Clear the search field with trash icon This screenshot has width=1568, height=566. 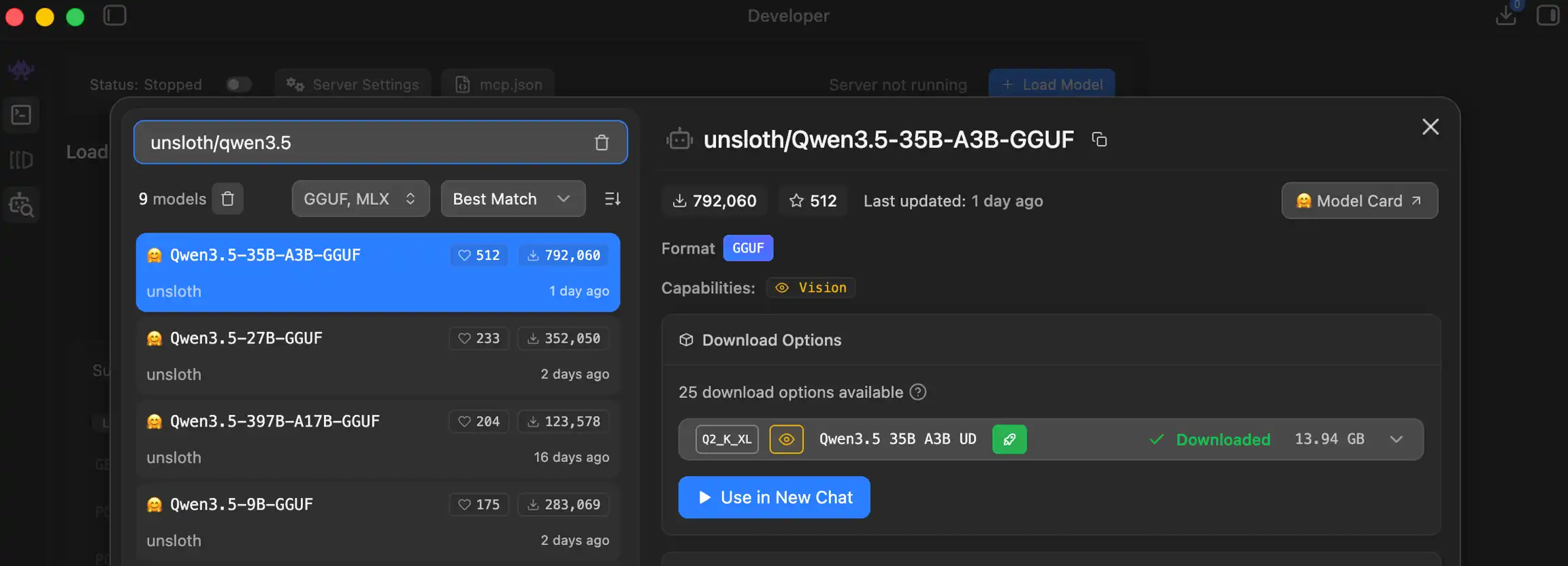[x=601, y=143]
